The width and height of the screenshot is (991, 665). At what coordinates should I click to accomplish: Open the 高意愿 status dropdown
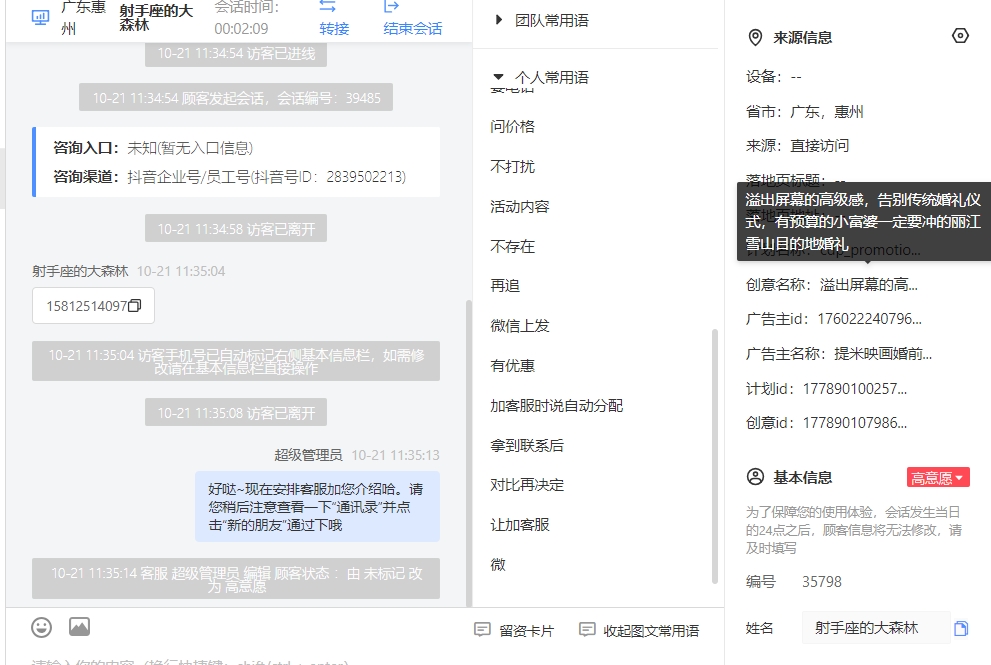[x=938, y=477]
